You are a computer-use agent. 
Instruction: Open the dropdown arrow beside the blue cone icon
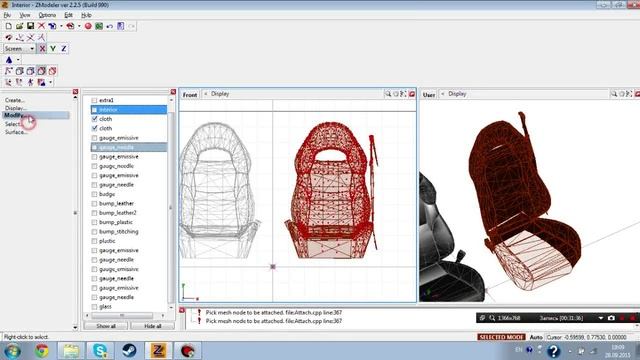coord(18,60)
